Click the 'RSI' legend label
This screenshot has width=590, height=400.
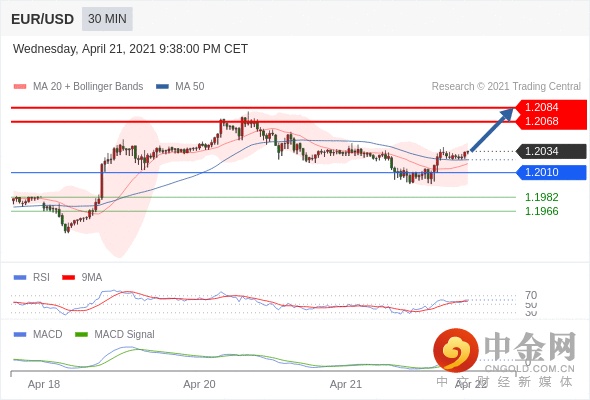click(41, 278)
